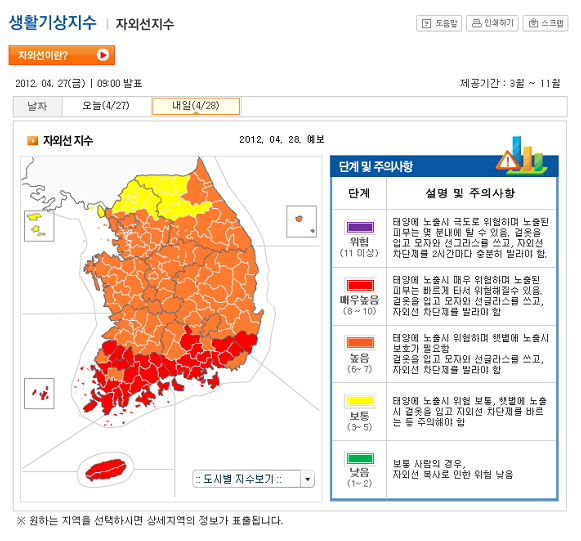The width and height of the screenshot is (581, 541).
Task: Select the 내일(4/28) tab
Action: click(196, 106)
